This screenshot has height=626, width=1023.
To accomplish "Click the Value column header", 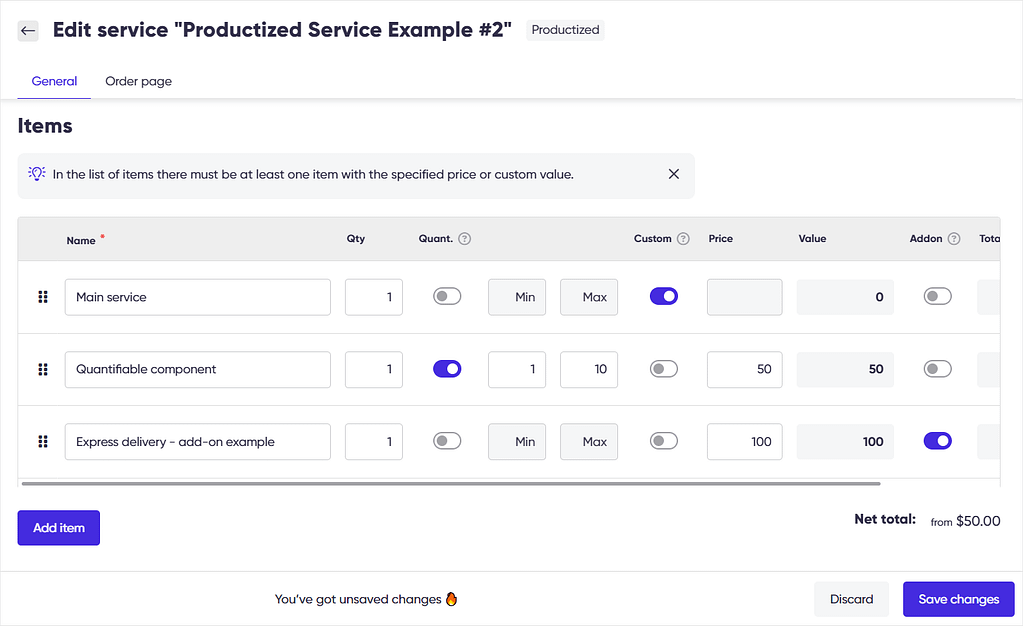I will pos(812,239).
